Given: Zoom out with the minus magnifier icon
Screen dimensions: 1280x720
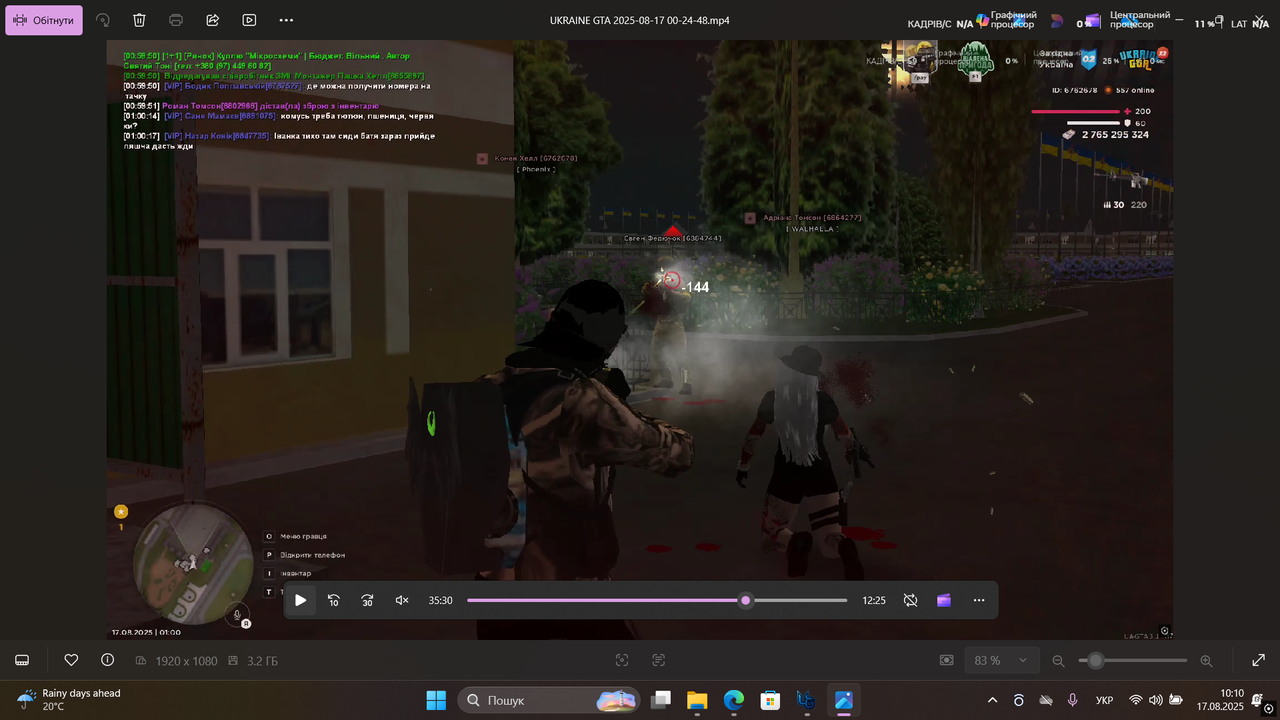Looking at the screenshot, I should 1058,660.
